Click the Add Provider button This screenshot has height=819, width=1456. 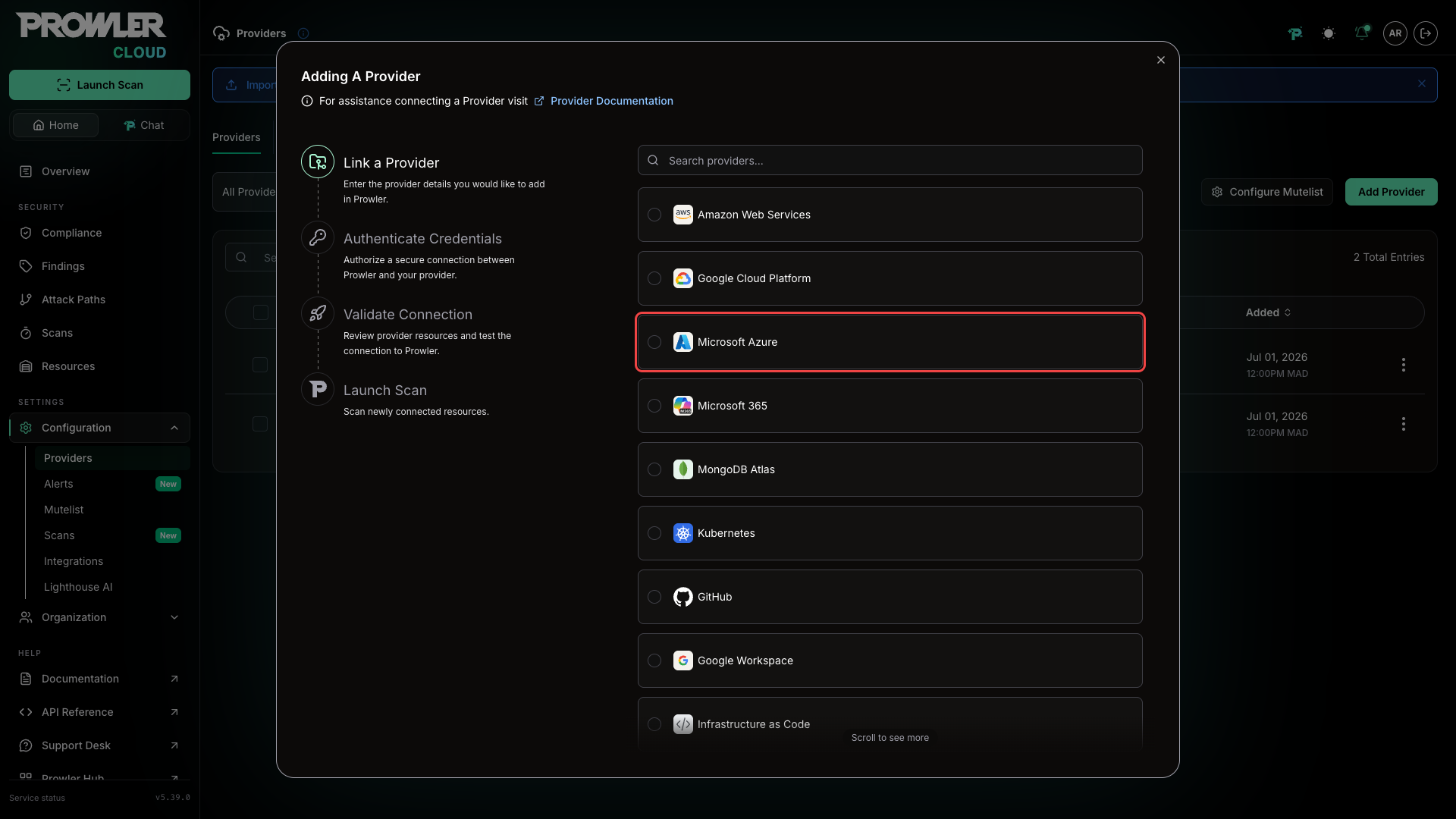point(1391,192)
